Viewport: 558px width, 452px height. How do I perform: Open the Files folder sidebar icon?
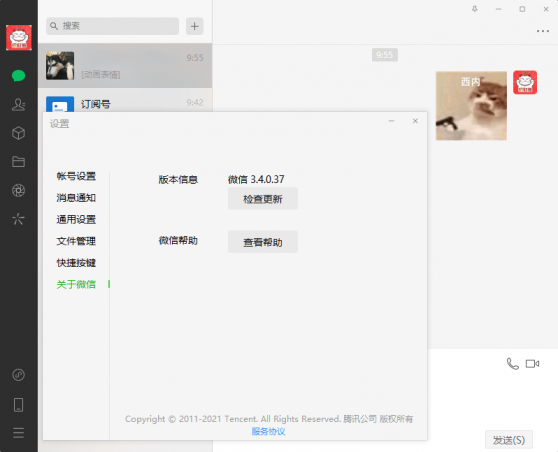point(19,162)
